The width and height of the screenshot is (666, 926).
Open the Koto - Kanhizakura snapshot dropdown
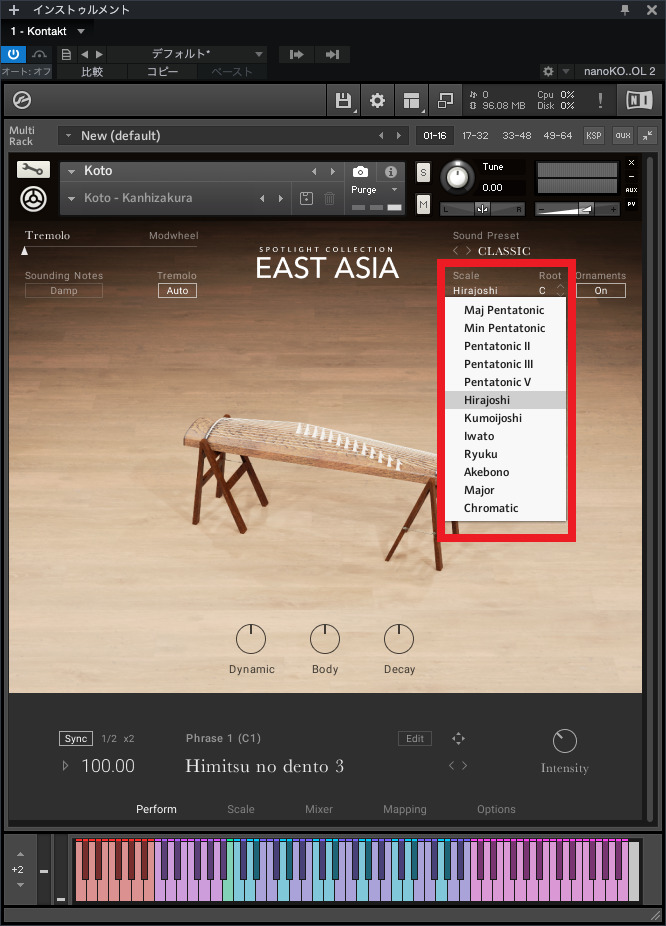(71, 198)
